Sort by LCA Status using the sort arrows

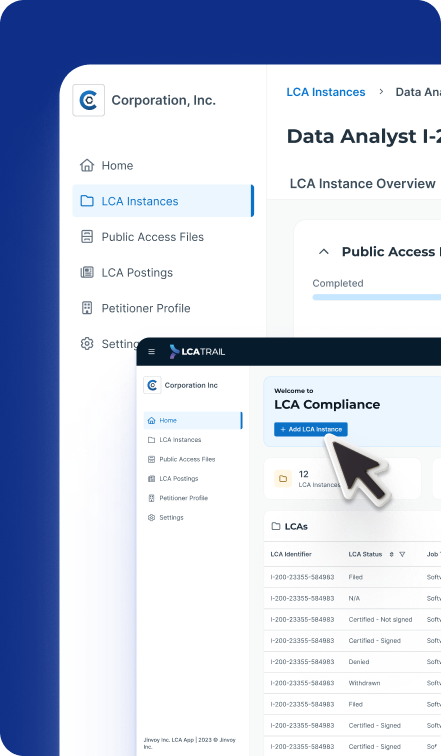391,554
